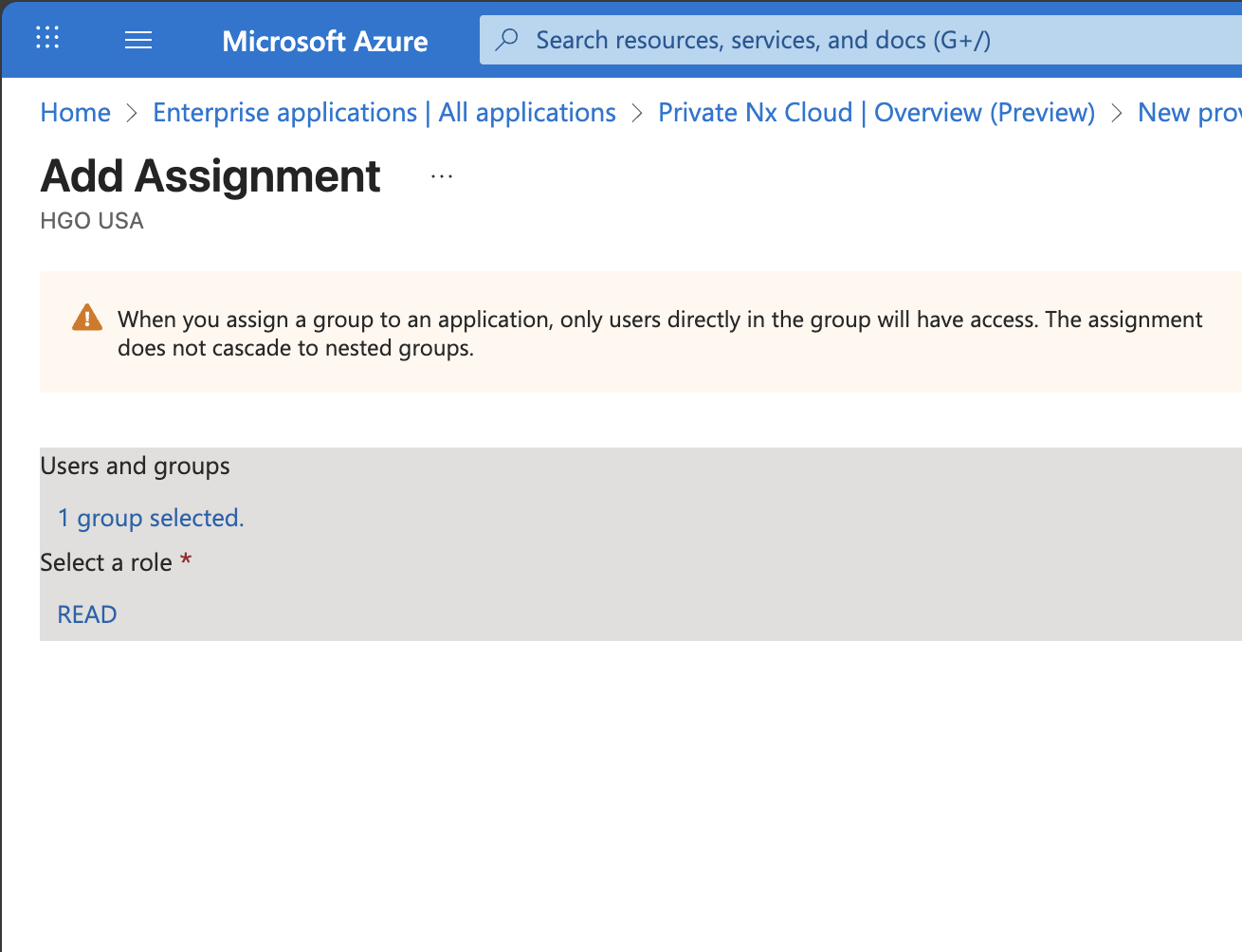The width and height of the screenshot is (1242, 952).
Task: Click the Users and groups label
Action: tap(135, 466)
